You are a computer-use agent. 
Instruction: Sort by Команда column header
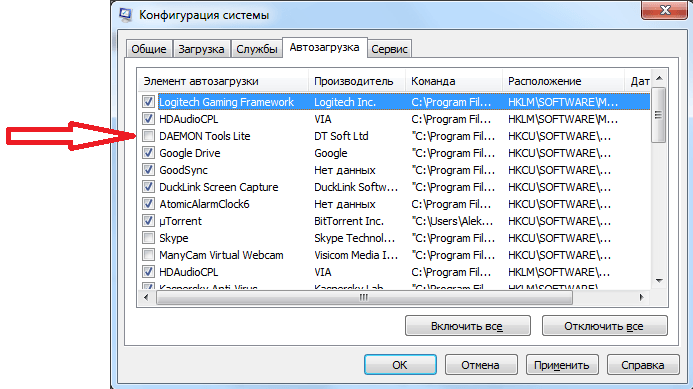pyautogui.click(x=453, y=81)
